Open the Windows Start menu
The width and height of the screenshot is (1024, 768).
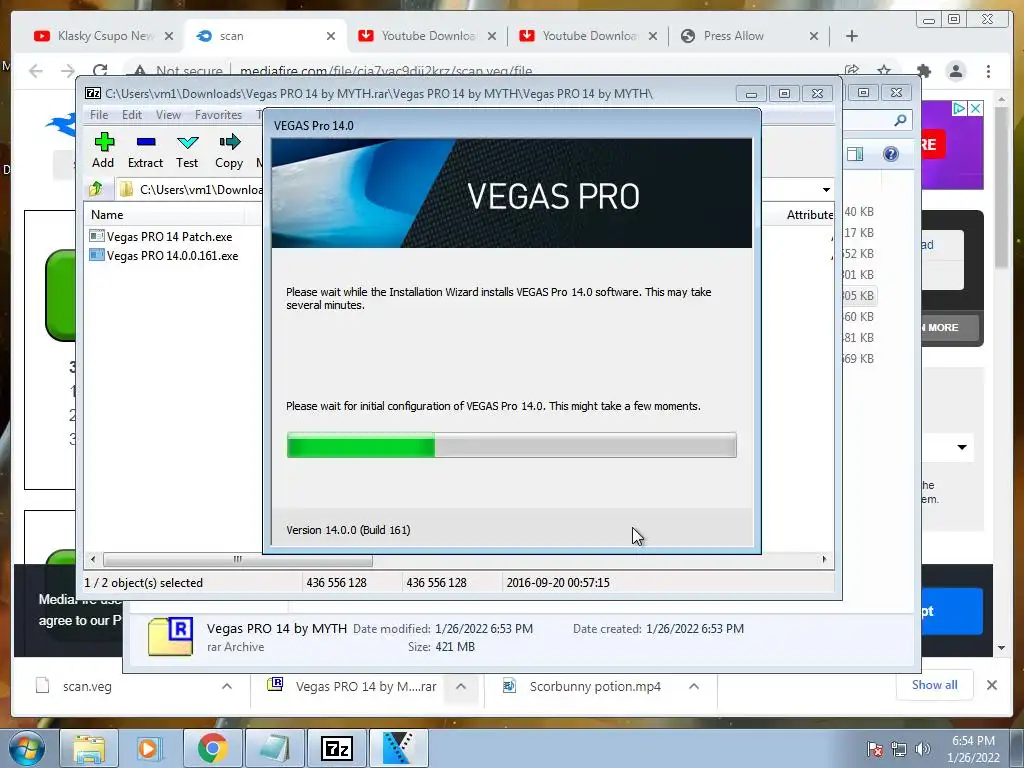27,748
